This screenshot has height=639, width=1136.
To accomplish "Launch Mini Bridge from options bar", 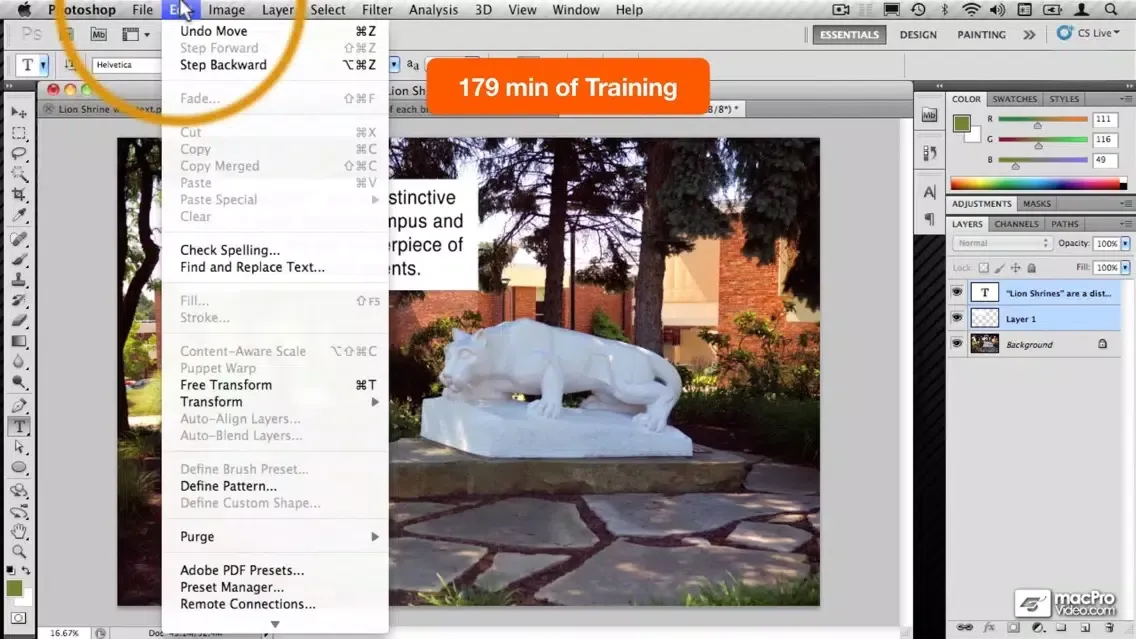I will pos(98,34).
